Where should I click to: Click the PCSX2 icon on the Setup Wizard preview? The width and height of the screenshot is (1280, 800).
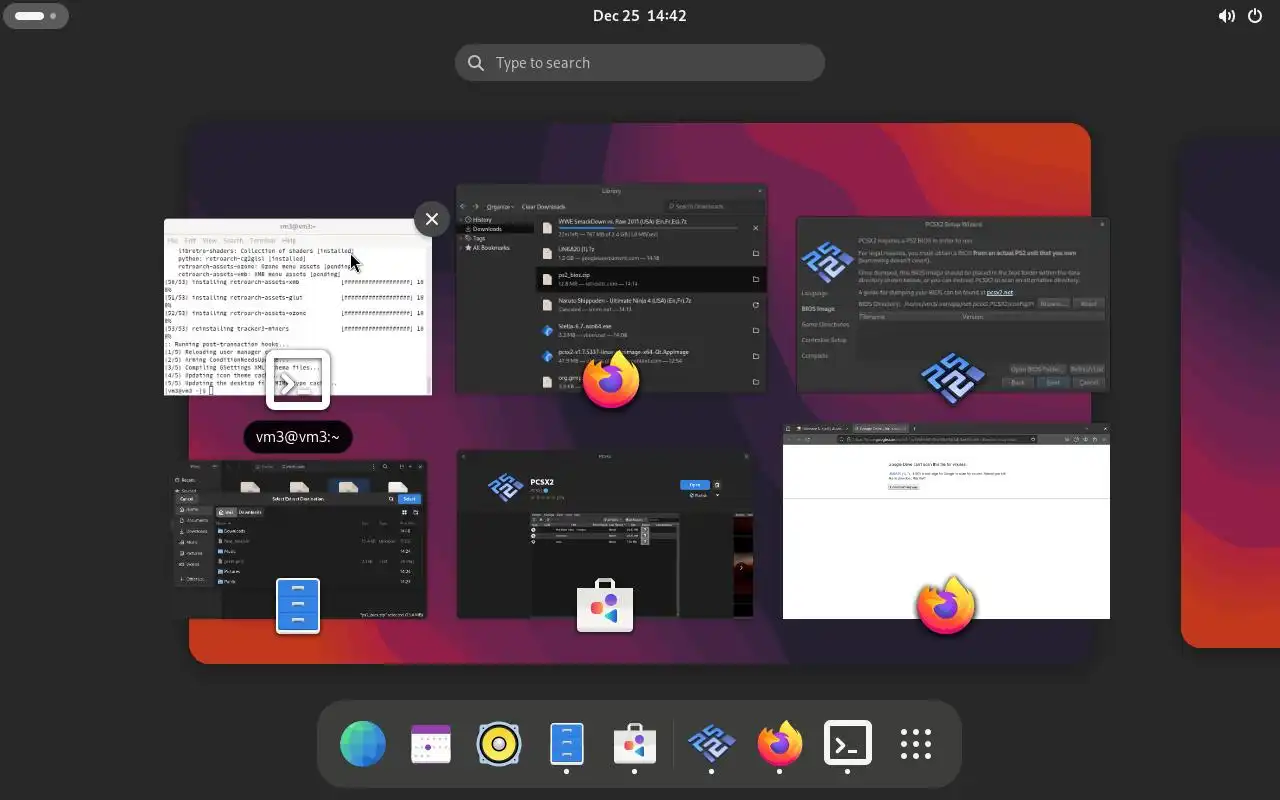tap(953, 378)
